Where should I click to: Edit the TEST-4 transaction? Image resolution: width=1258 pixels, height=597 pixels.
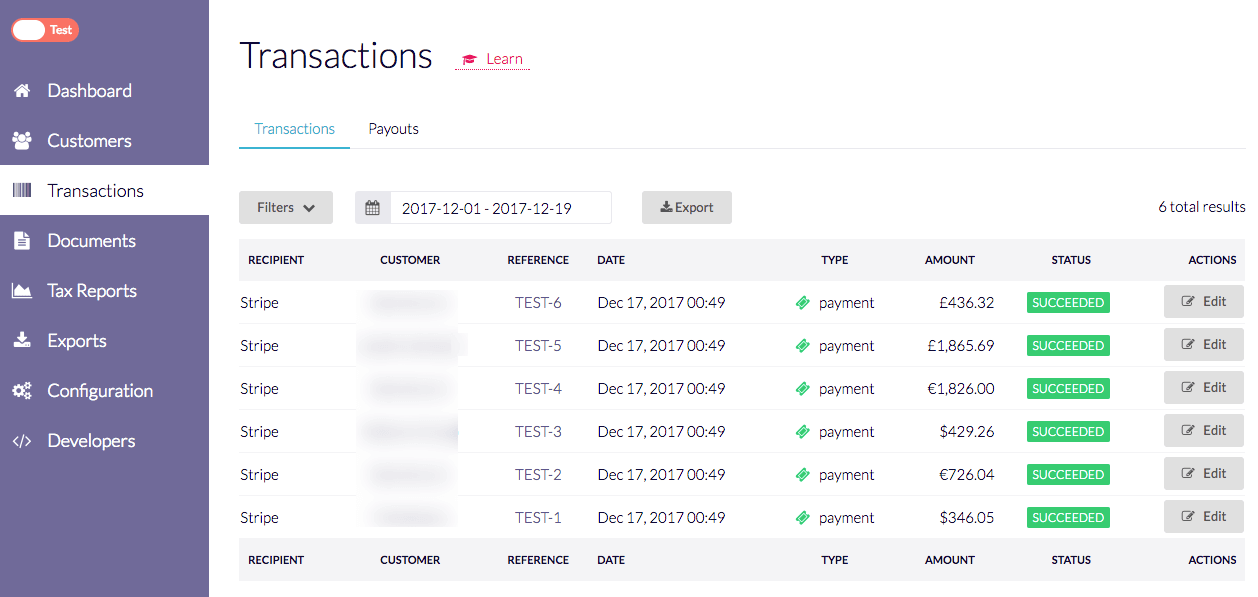point(1203,388)
